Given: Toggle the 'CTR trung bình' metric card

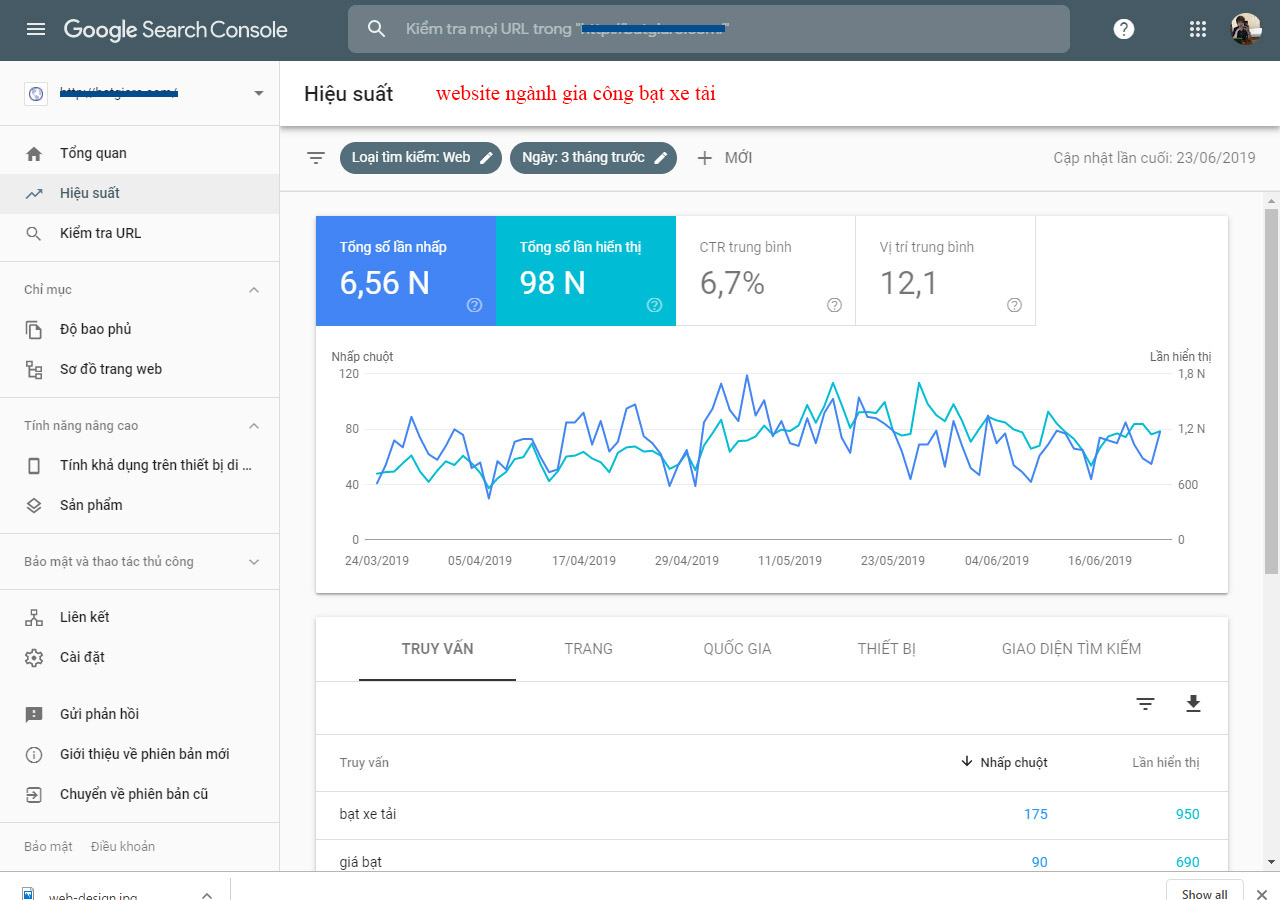Looking at the screenshot, I should tap(765, 271).
